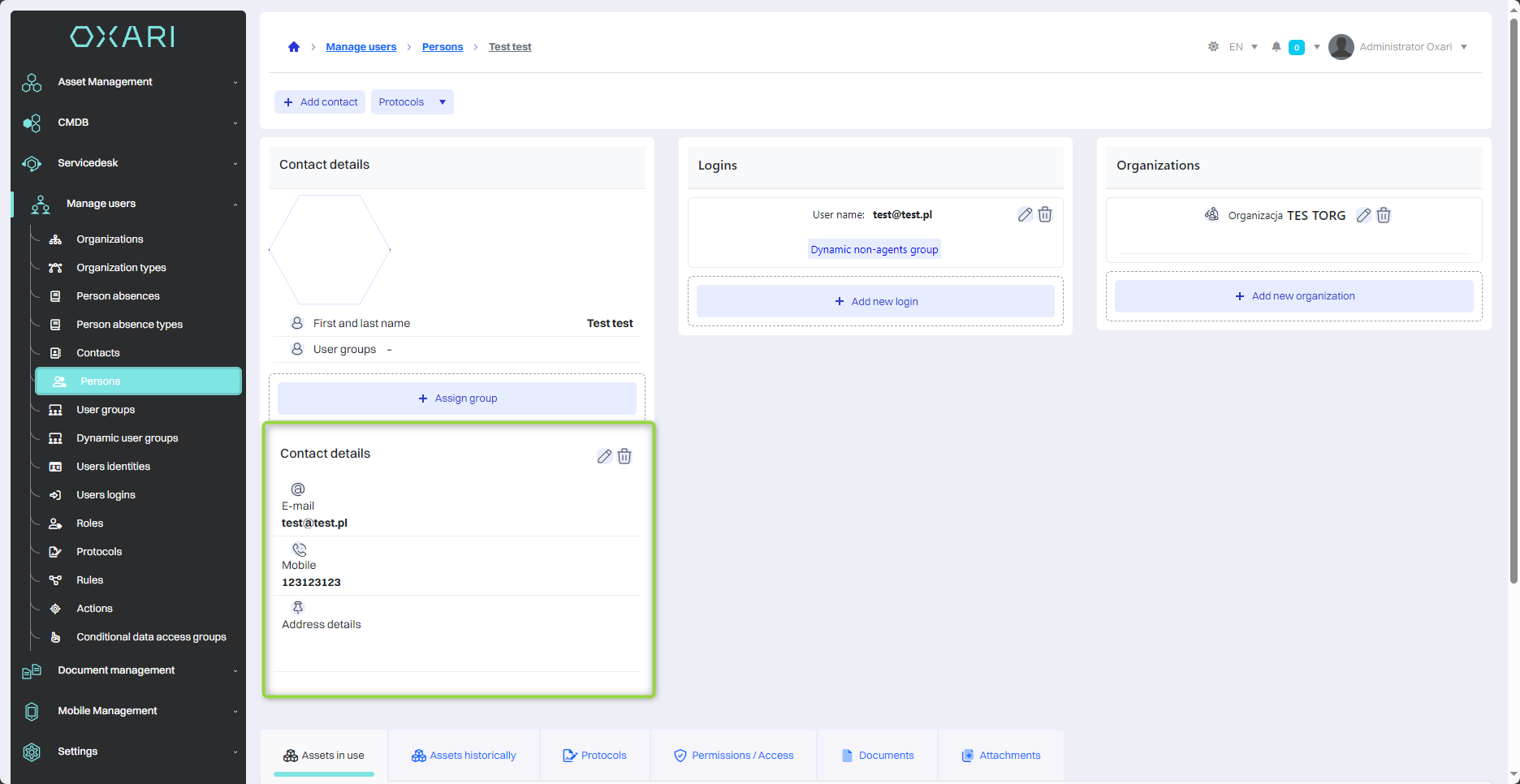
Task: Click the Add new login button
Action: [875, 302]
